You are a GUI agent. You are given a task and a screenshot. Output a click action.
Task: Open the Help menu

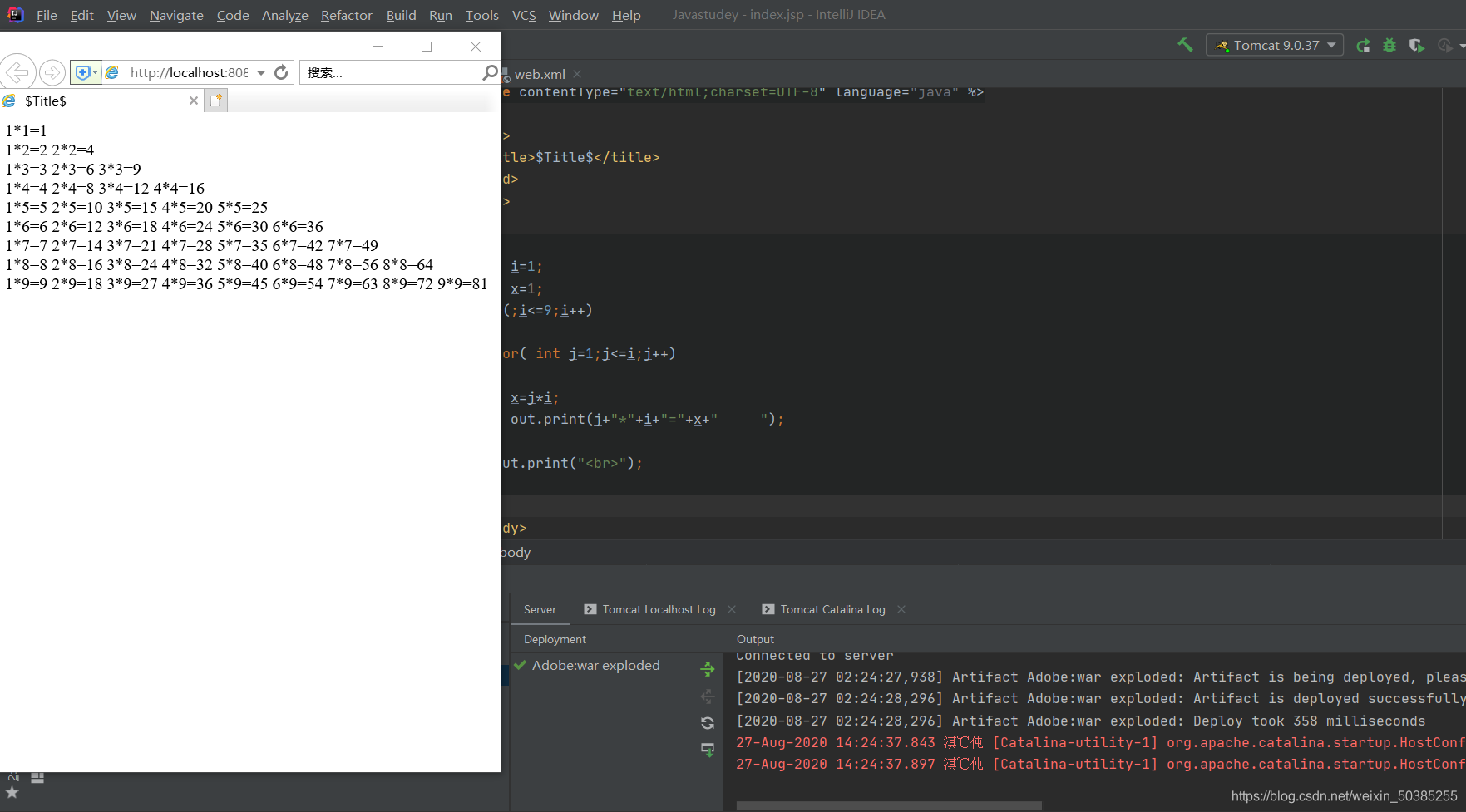[x=626, y=15]
